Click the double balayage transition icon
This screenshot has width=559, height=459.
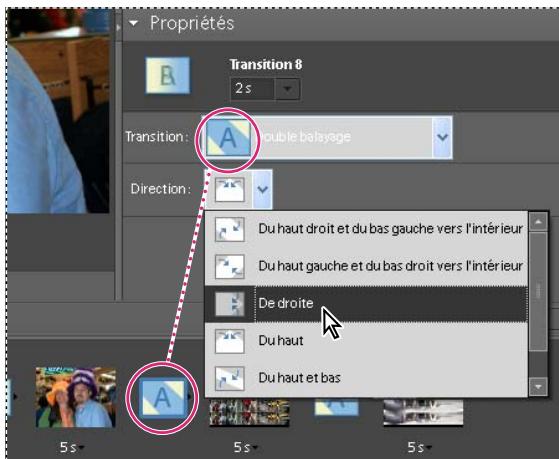coord(229,138)
